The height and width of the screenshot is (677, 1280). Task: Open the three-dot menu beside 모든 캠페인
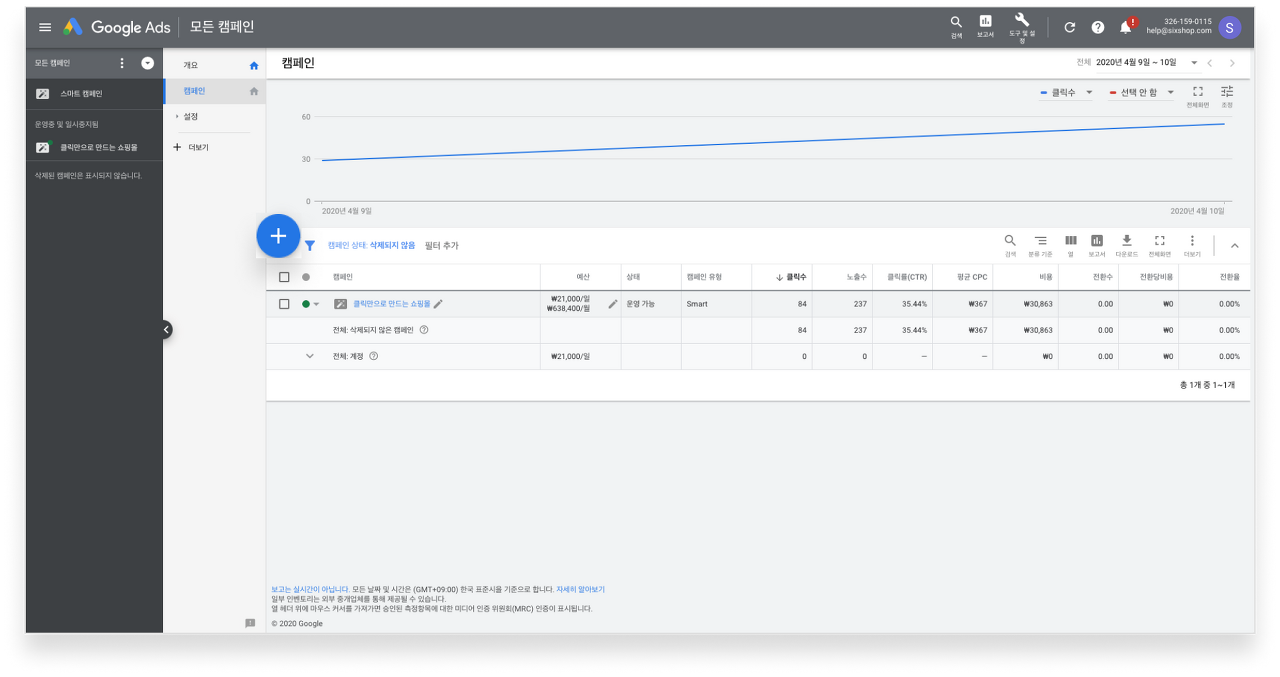tap(122, 63)
